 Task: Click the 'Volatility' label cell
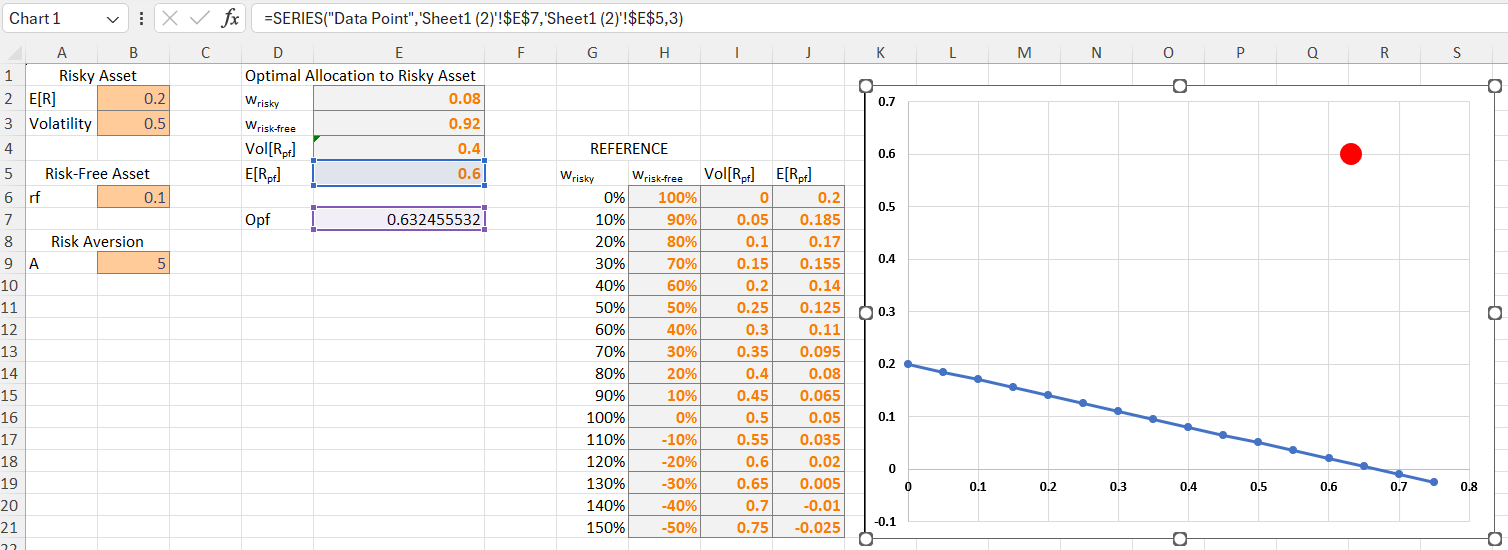point(61,124)
